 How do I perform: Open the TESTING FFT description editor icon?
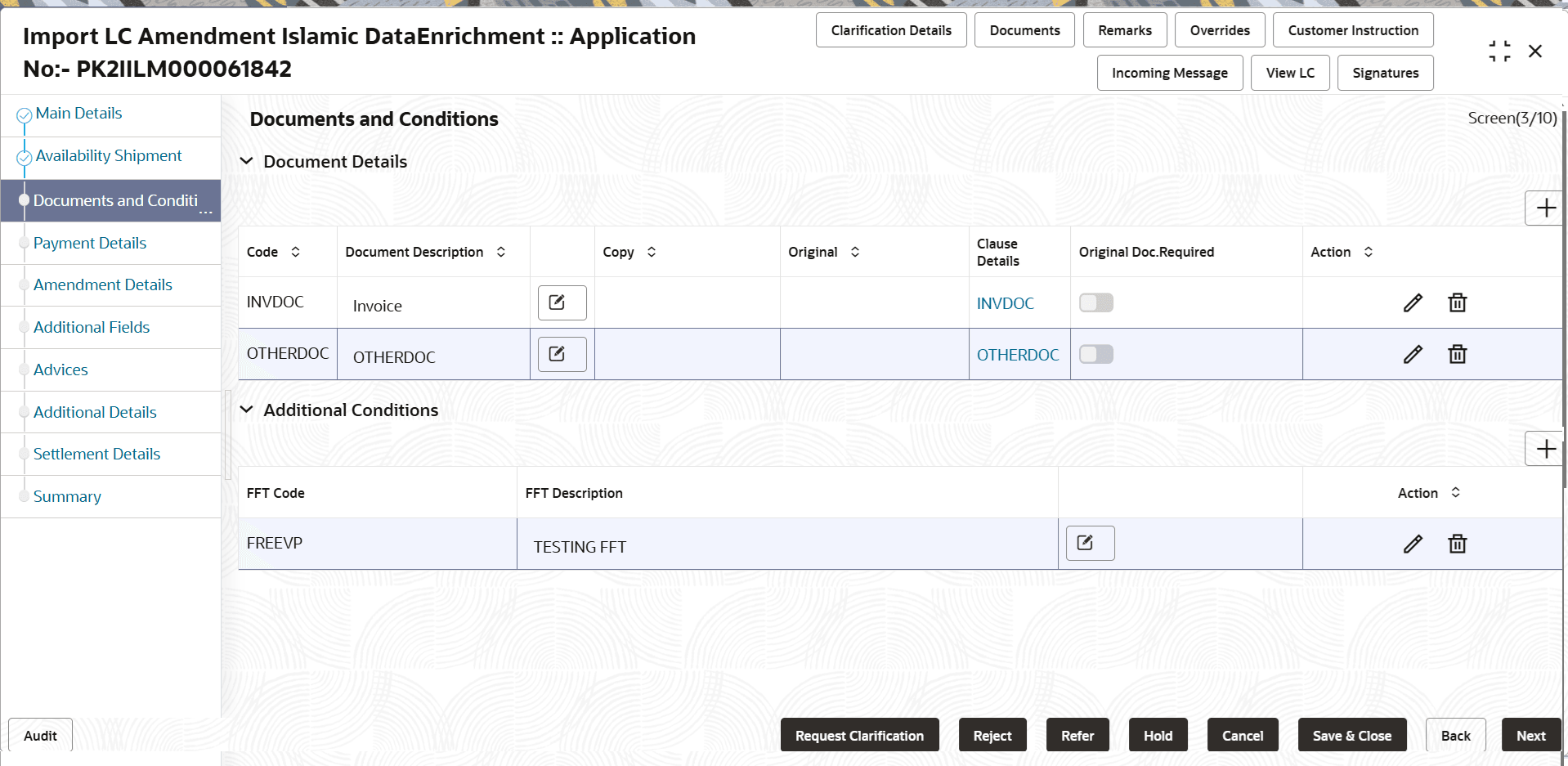pyautogui.click(x=1090, y=543)
